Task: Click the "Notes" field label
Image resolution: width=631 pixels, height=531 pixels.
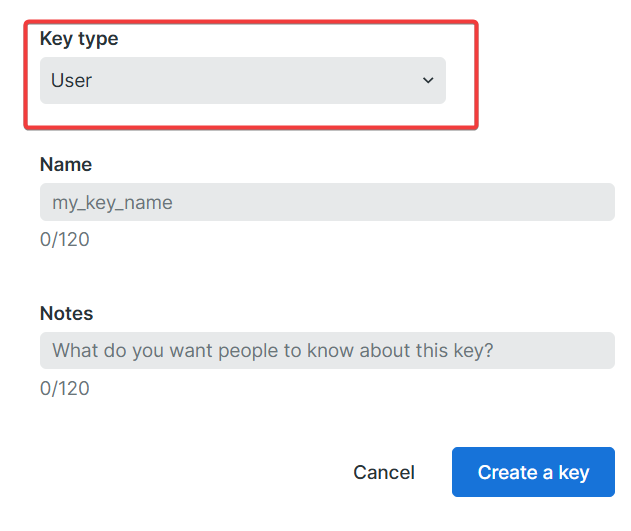Action: 67,313
